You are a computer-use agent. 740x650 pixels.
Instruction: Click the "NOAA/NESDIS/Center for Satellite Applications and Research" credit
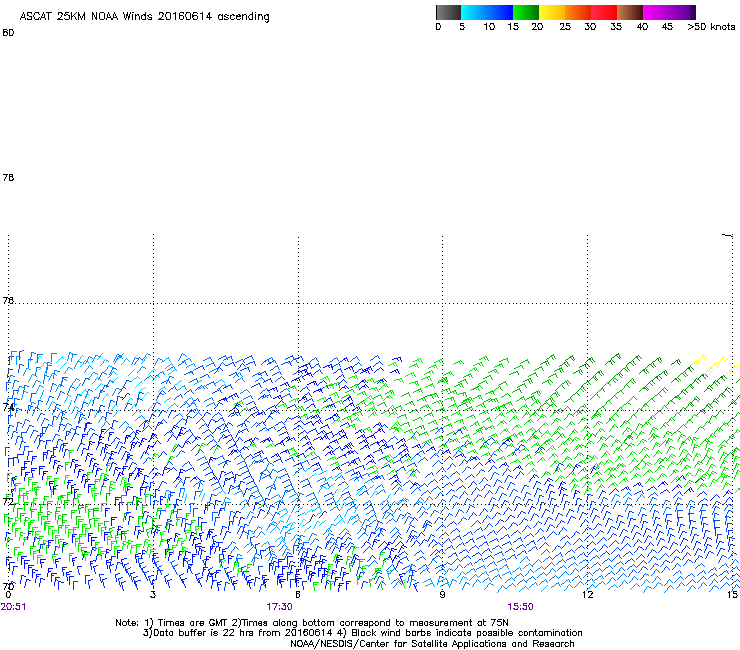432,643
